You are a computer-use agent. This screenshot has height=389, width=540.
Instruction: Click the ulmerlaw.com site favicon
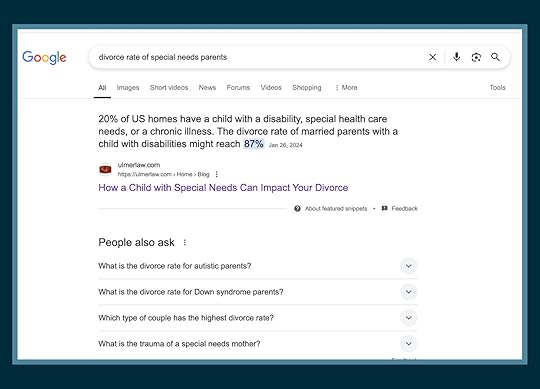click(x=105, y=169)
